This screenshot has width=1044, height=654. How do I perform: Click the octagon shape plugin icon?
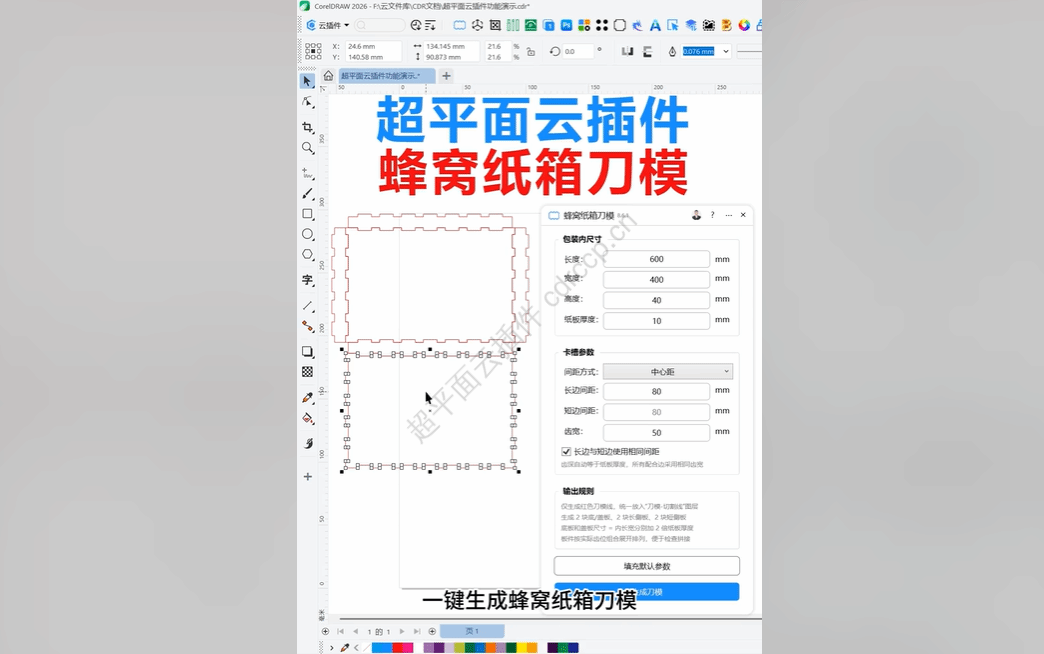[x=620, y=25]
